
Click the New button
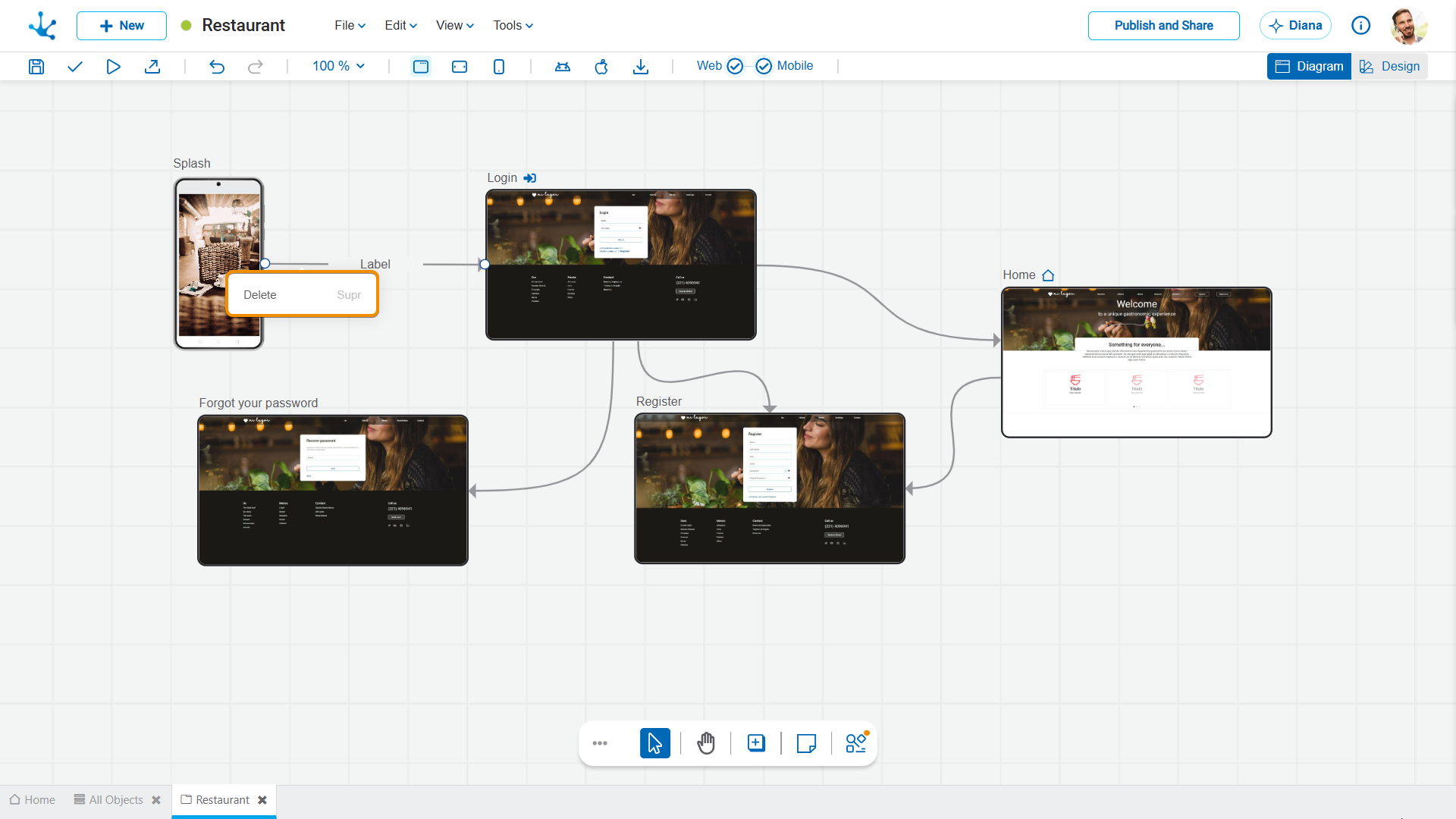121,26
